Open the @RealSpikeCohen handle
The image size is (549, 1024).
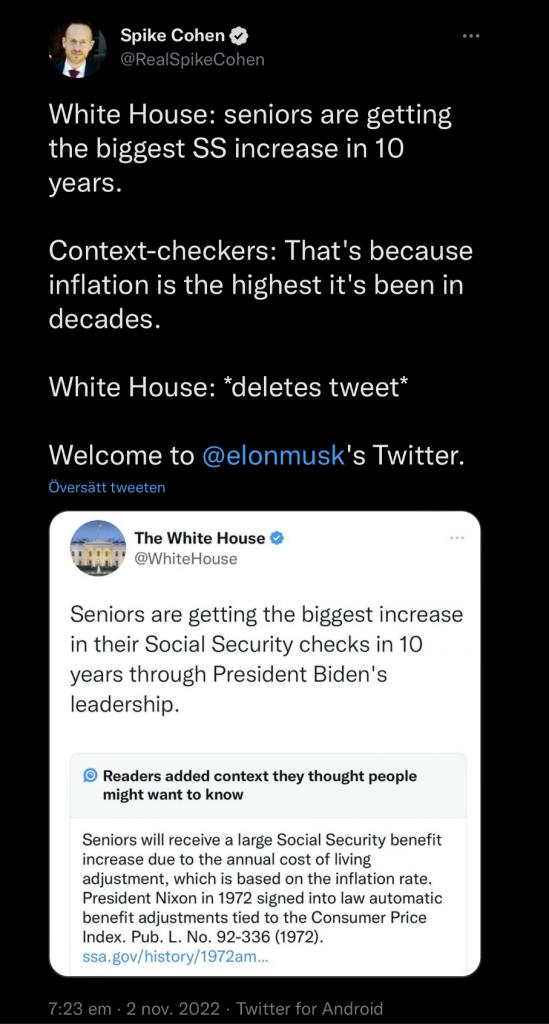click(193, 59)
